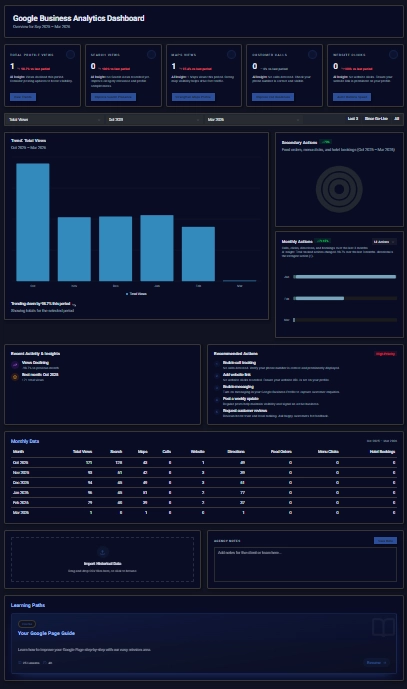
Task: Click the middle progress bar in Monthly Actions
Action: pos(345,298)
